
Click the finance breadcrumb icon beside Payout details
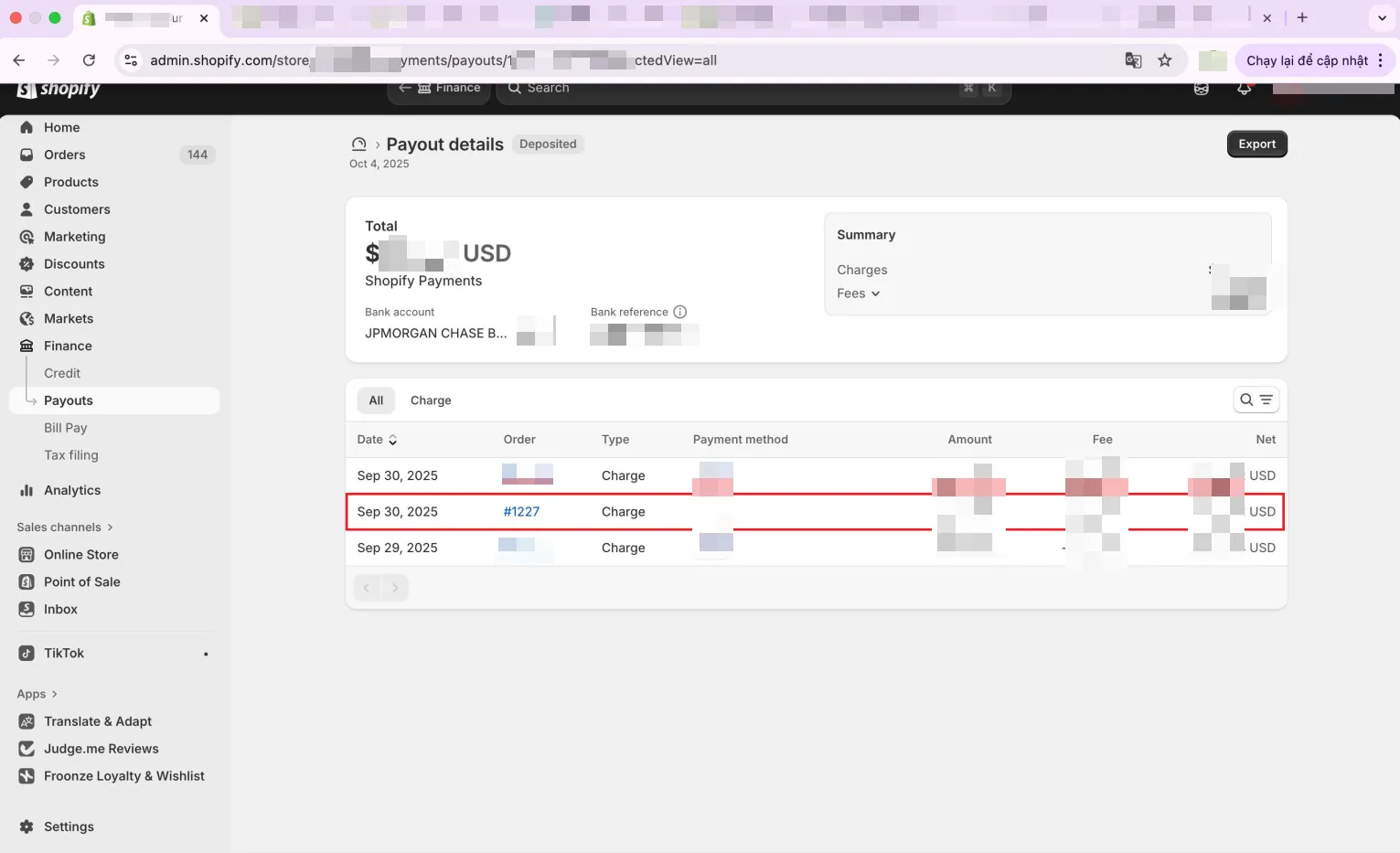point(359,144)
